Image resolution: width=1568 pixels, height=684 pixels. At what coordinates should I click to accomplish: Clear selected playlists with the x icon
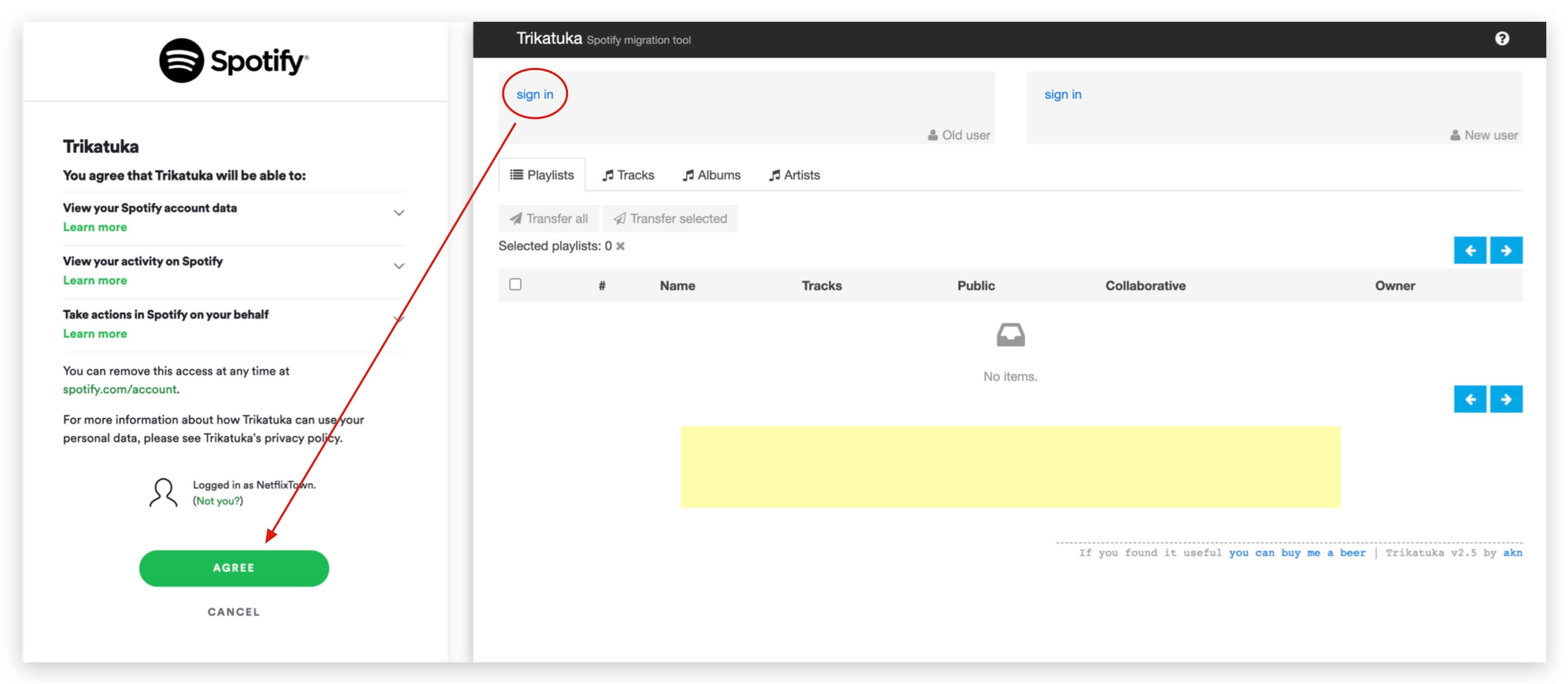620,246
